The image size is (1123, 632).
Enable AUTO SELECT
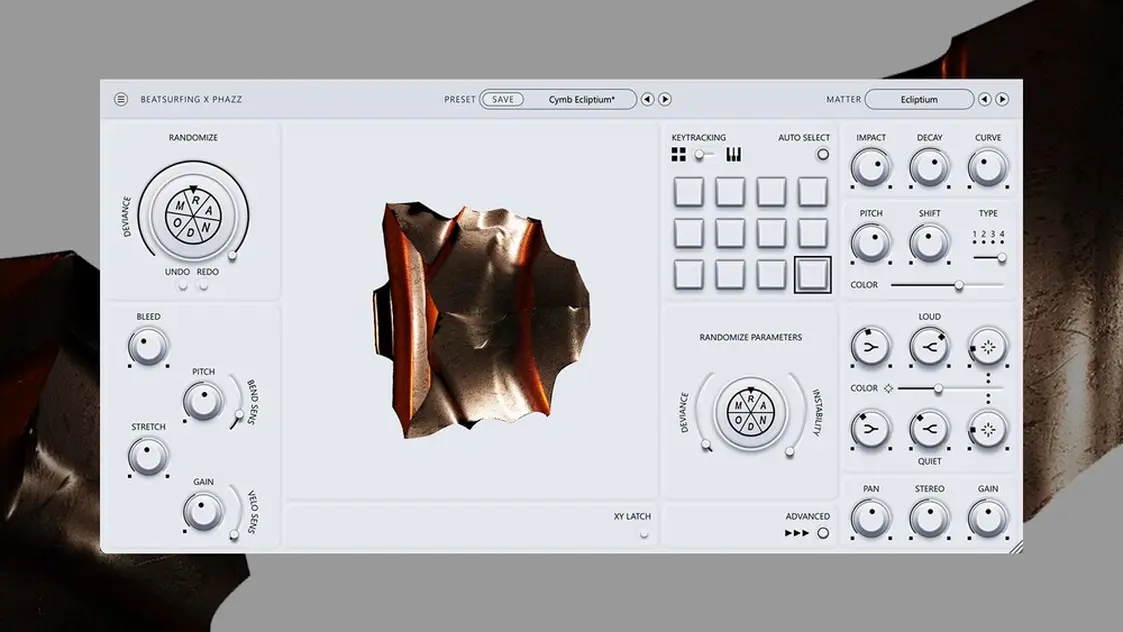[823, 153]
